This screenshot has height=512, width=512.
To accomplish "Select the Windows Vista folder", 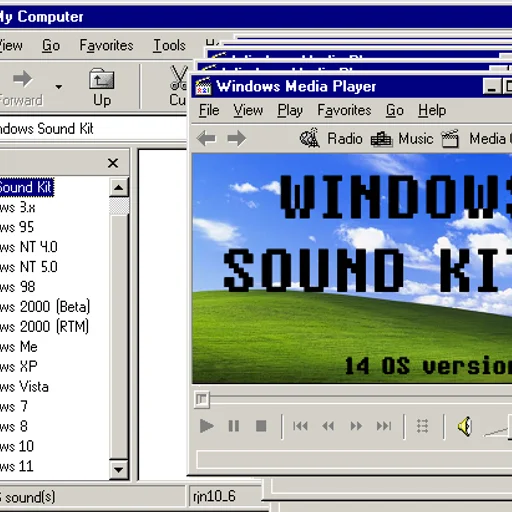I will point(24,387).
